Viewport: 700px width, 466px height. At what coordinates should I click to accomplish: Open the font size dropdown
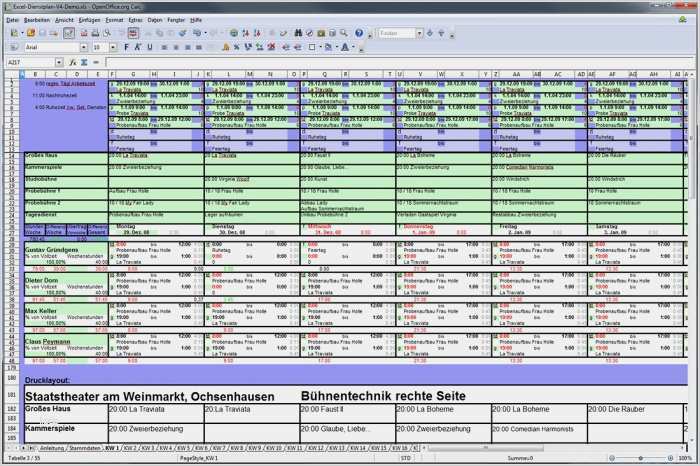coord(113,47)
